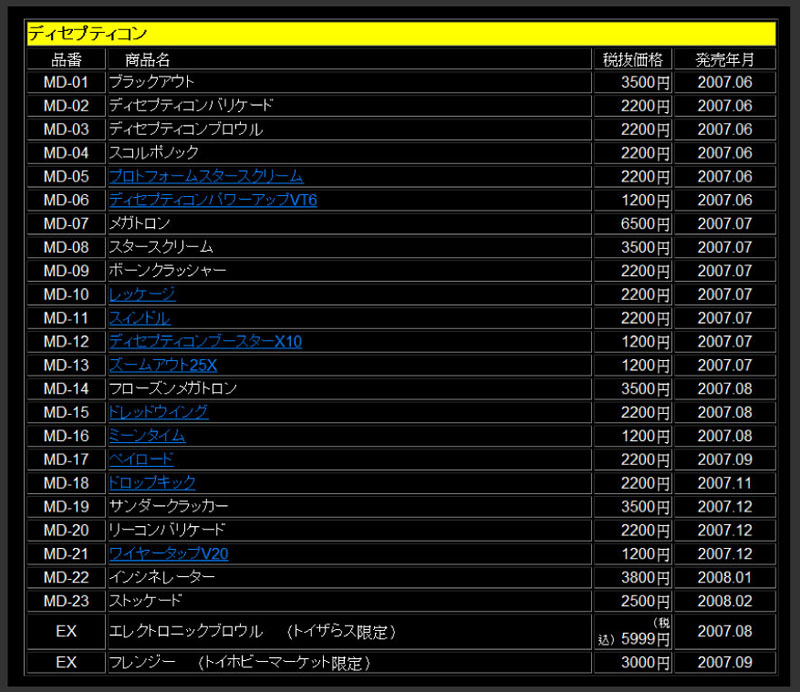Select the MD-23 cell

click(66, 601)
